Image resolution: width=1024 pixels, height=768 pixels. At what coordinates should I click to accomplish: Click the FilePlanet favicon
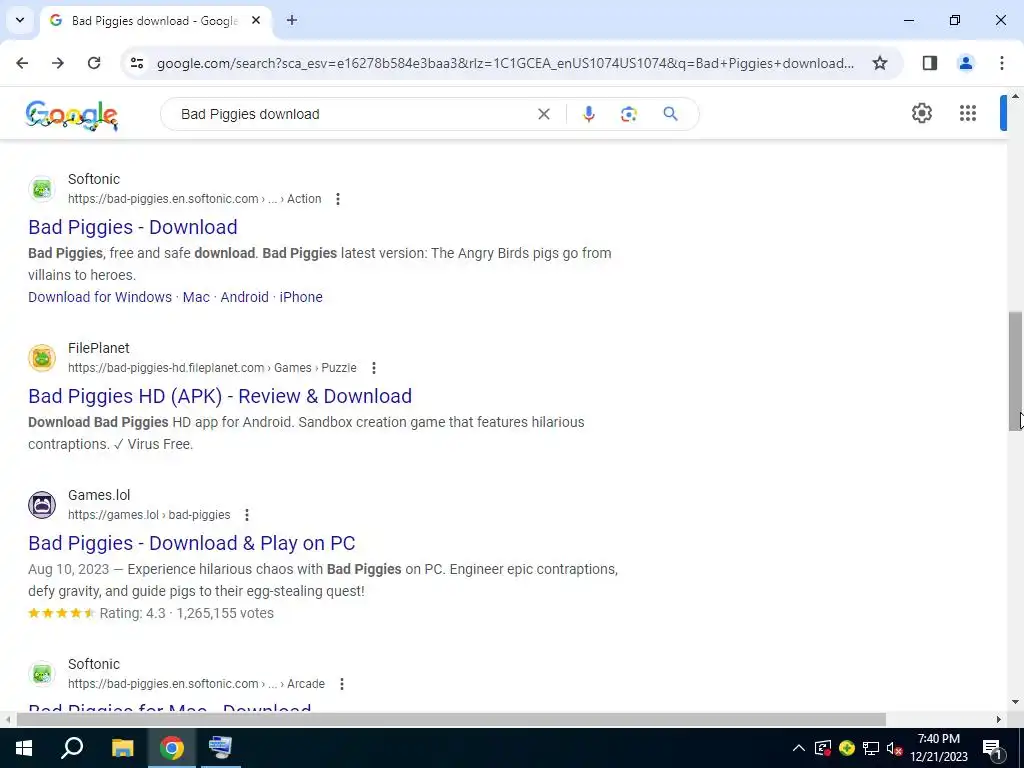click(x=42, y=359)
